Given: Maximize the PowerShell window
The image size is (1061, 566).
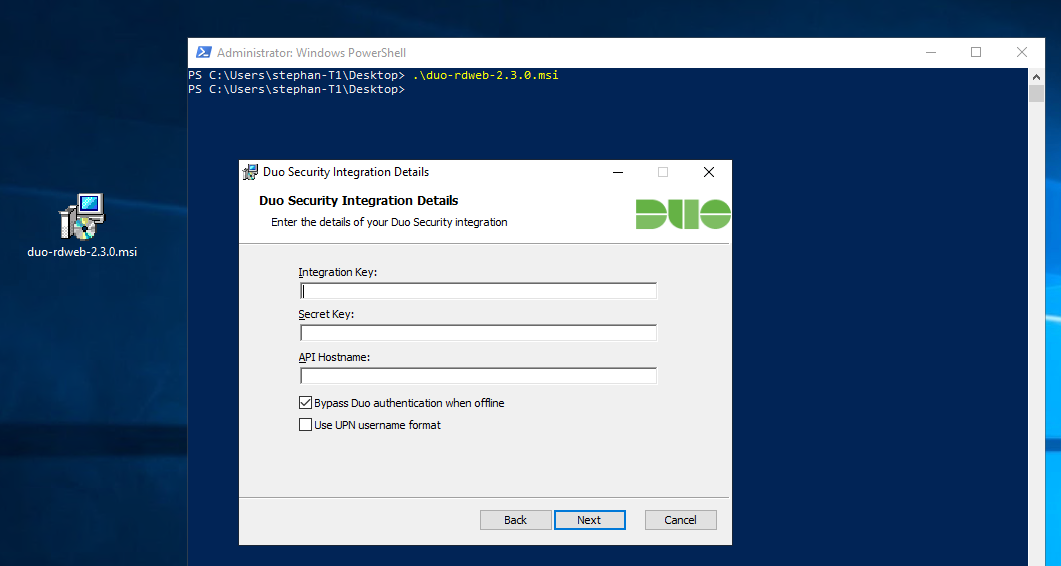Looking at the screenshot, I should coord(976,52).
